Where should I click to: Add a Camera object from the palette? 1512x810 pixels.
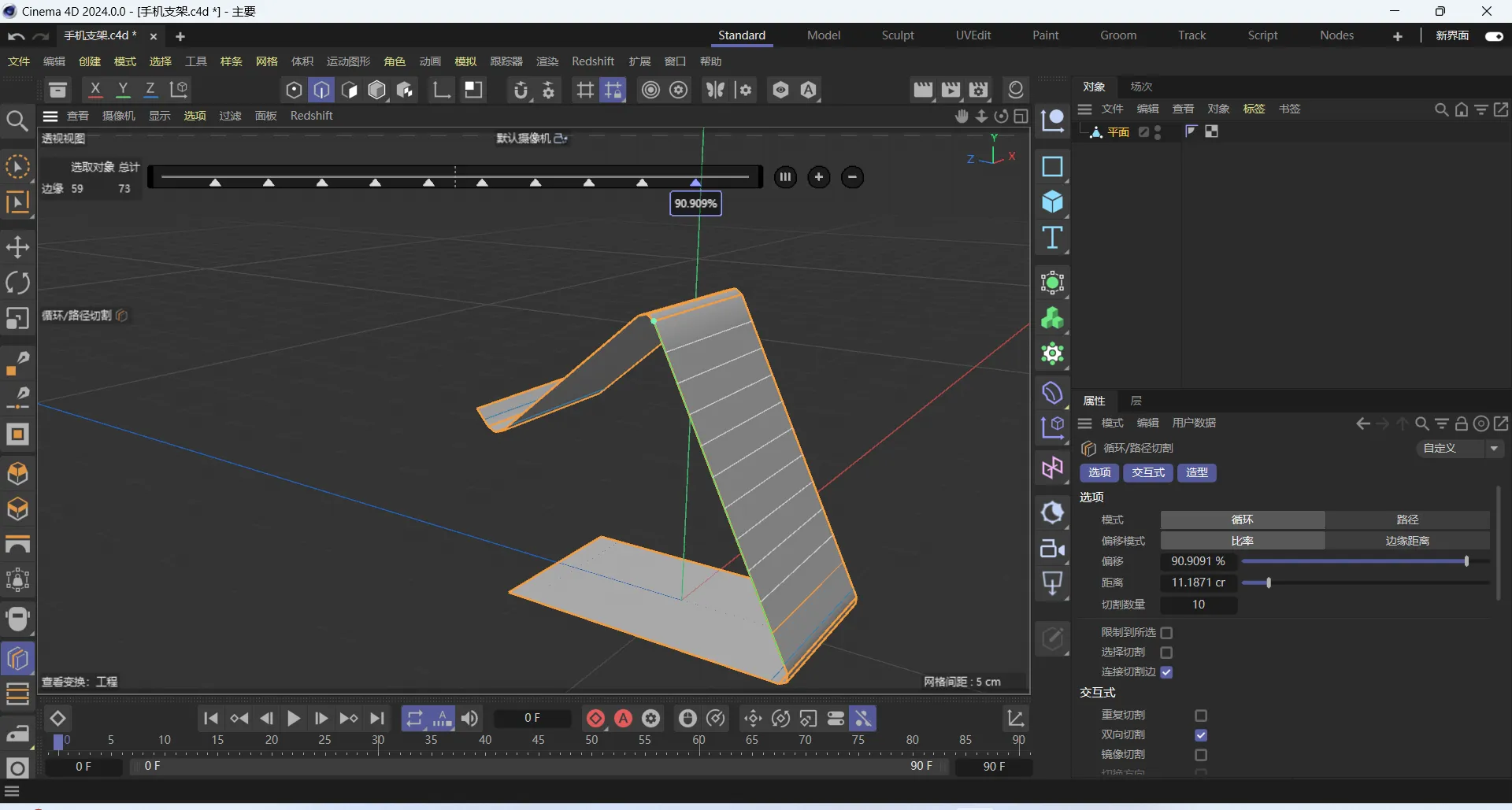click(1052, 549)
